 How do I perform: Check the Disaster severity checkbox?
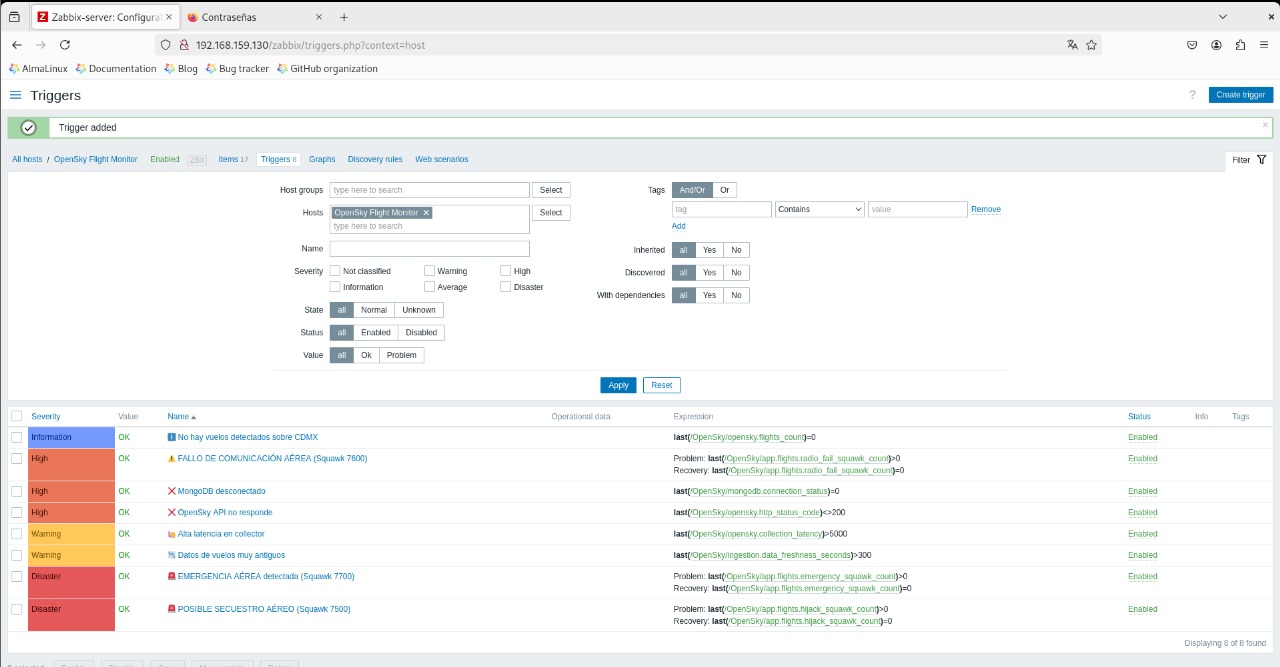tap(506, 287)
